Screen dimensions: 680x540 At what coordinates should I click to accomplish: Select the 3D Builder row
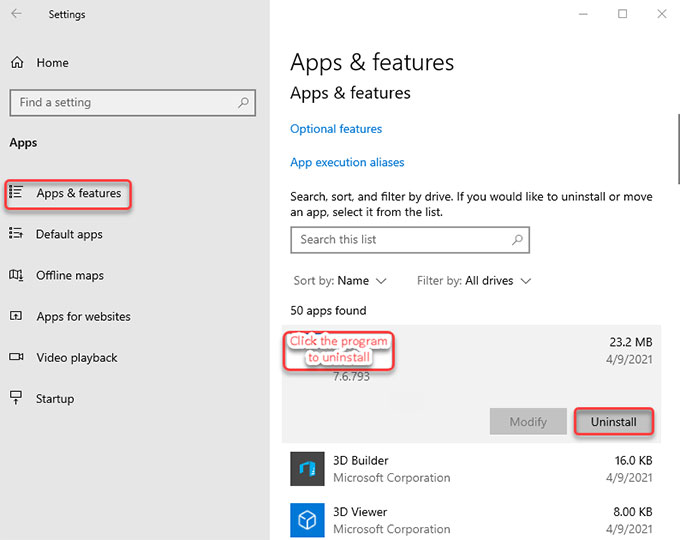tap(471, 469)
